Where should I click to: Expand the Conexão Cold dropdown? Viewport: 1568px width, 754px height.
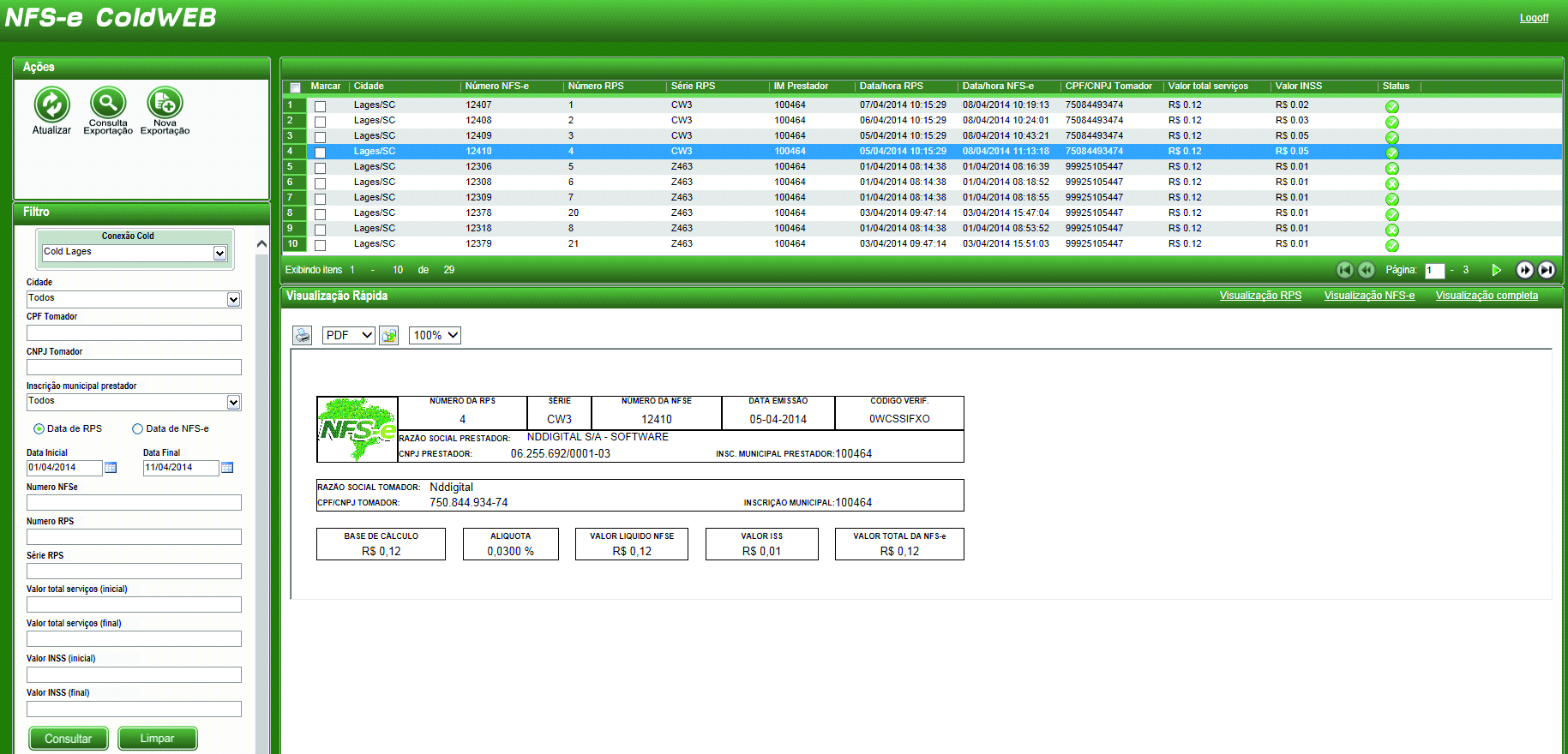pos(219,253)
